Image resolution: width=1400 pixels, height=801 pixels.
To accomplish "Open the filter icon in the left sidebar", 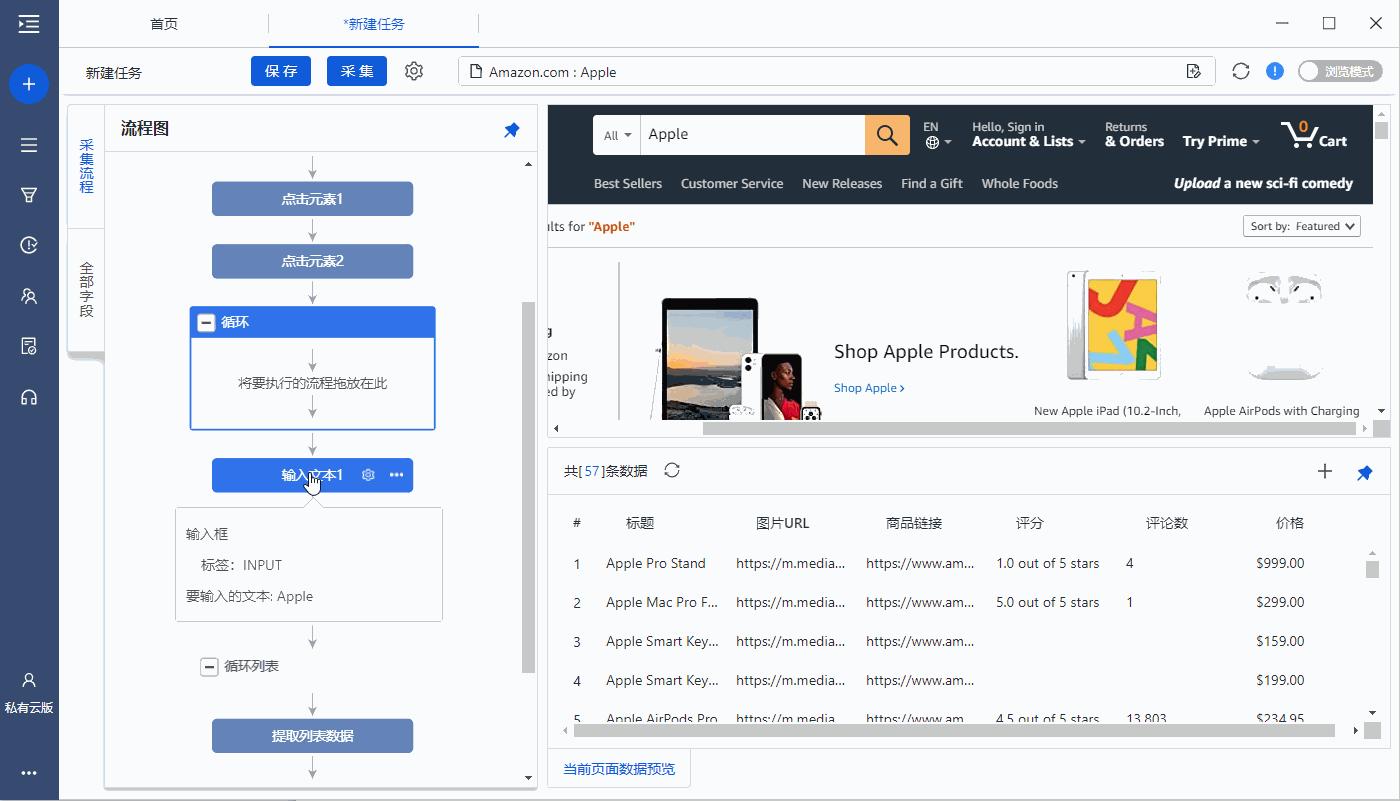I will (29, 195).
